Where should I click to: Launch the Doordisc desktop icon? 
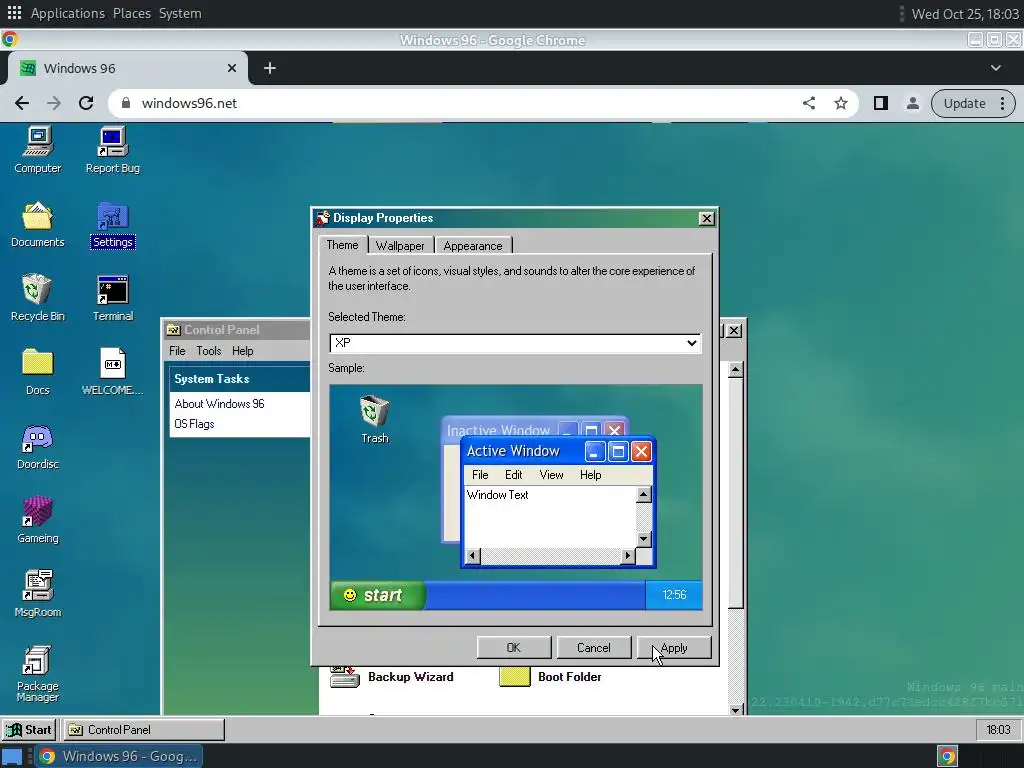point(38,446)
